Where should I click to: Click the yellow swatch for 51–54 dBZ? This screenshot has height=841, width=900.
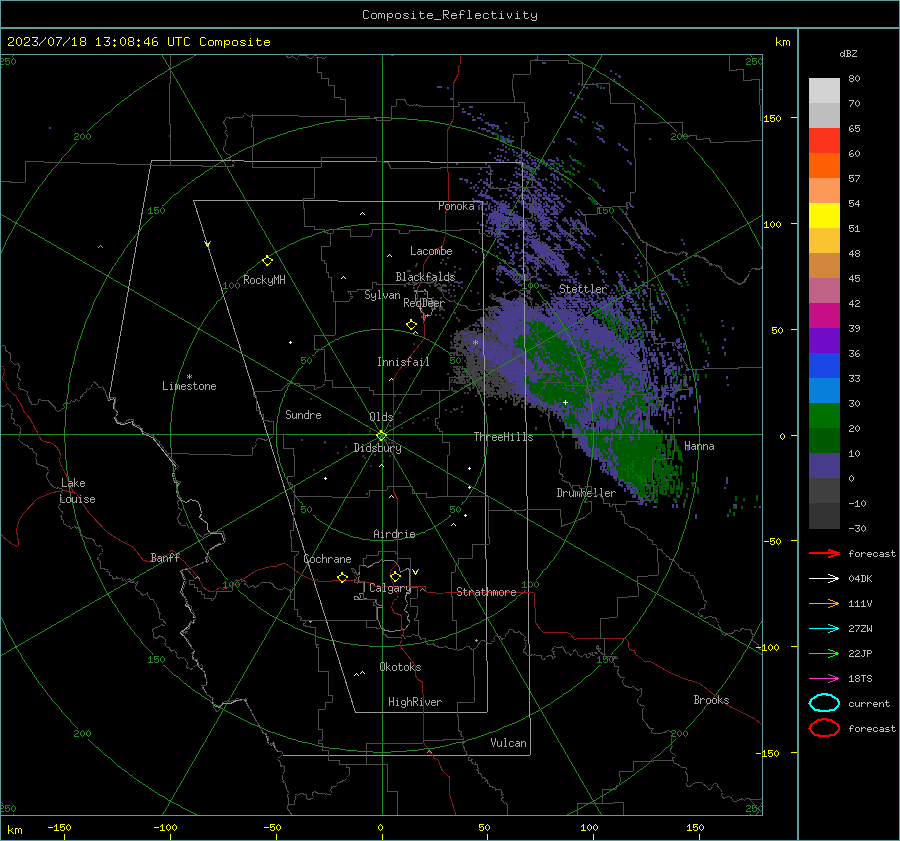[x=824, y=215]
